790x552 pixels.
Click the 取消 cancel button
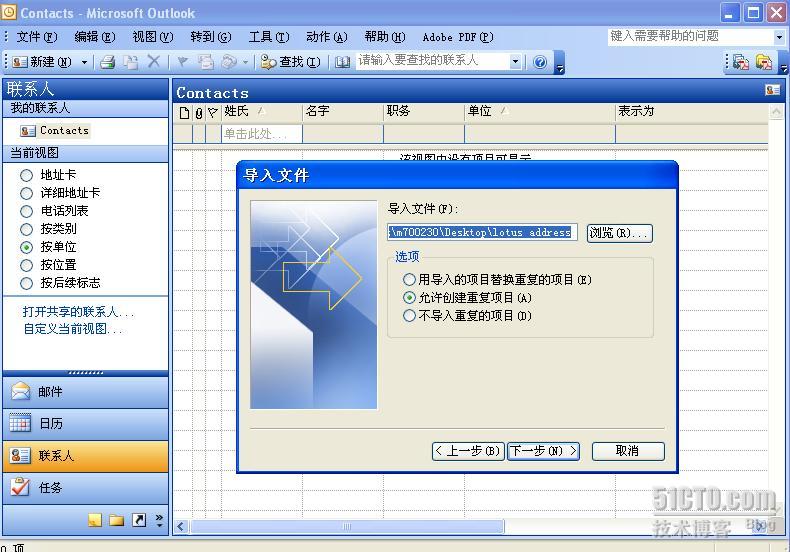(628, 451)
